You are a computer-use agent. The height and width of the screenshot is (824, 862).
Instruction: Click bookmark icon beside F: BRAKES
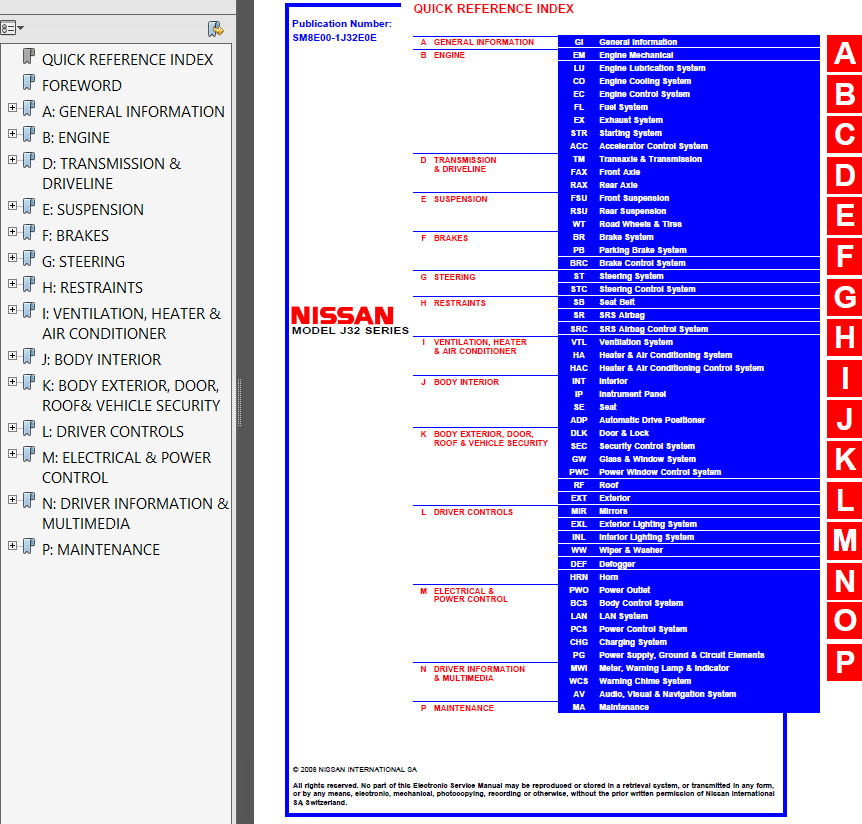[29, 233]
